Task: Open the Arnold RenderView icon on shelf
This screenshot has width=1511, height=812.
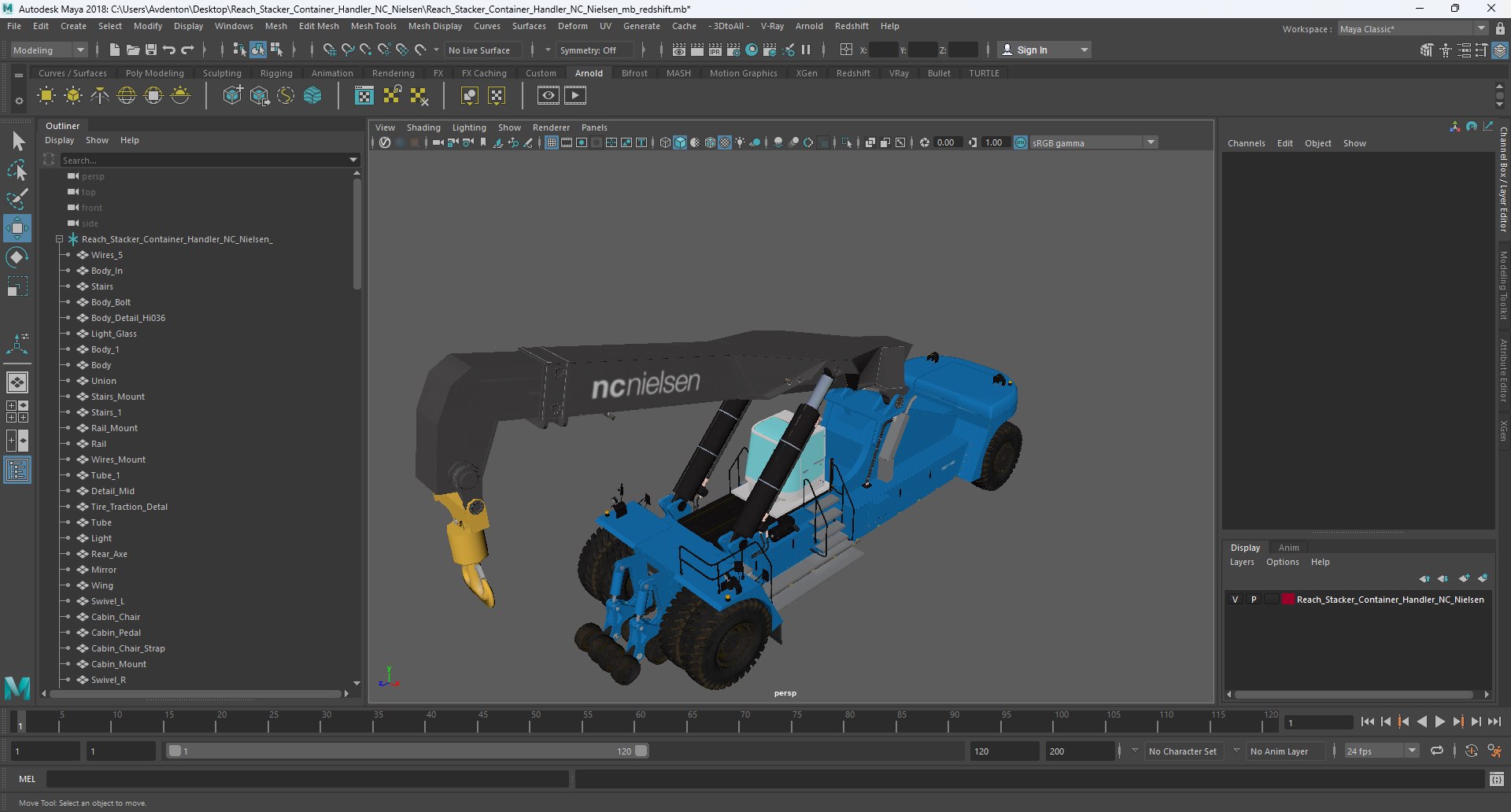Action: 549,95
